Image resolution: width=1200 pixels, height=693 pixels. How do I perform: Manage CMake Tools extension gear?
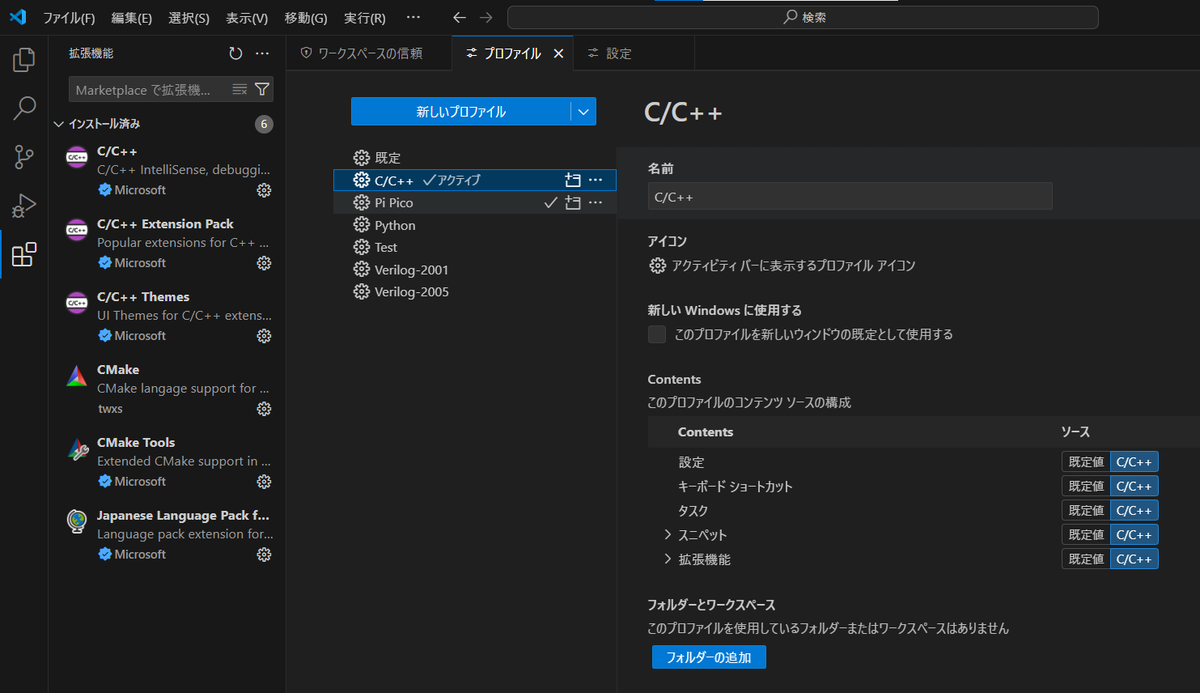pyautogui.click(x=264, y=481)
